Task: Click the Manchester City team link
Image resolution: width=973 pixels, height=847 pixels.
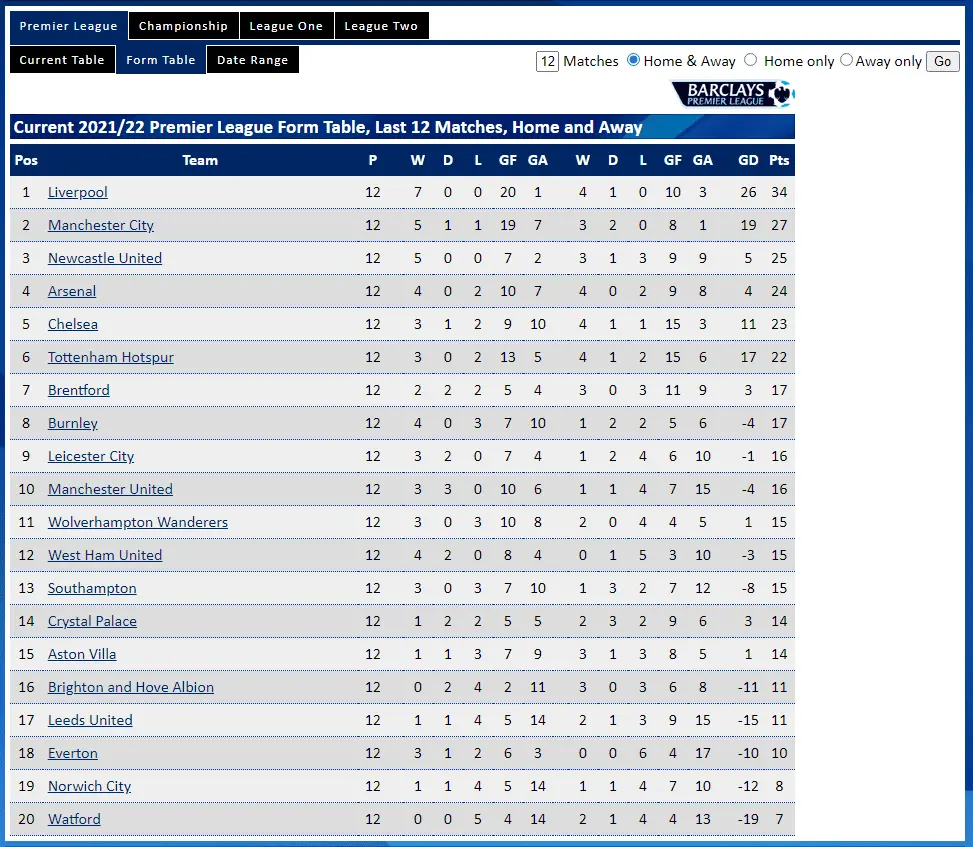Action: tap(101, 225)
